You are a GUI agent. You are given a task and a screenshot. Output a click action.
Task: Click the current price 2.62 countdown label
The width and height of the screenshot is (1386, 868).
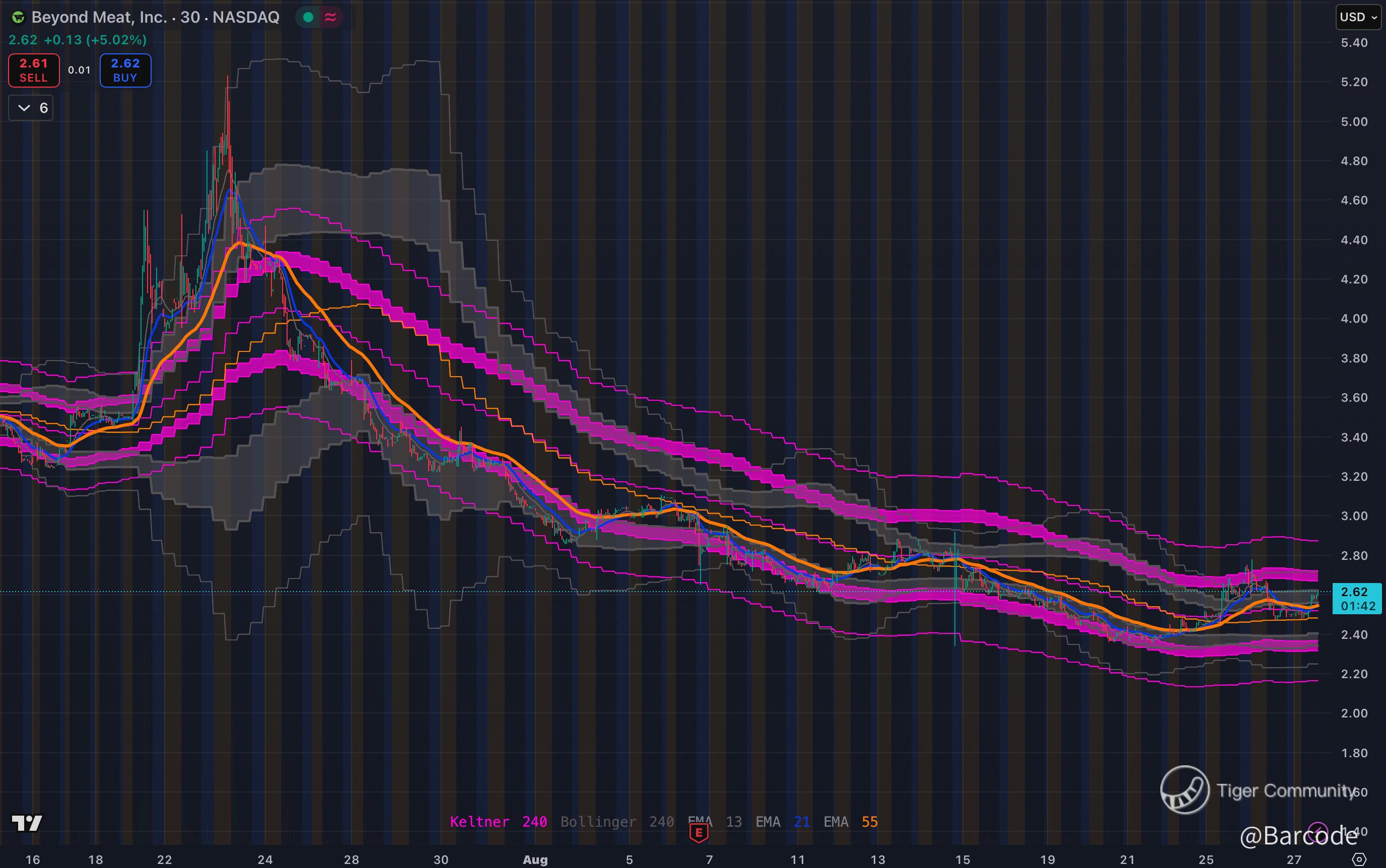tap(1357, 599)
